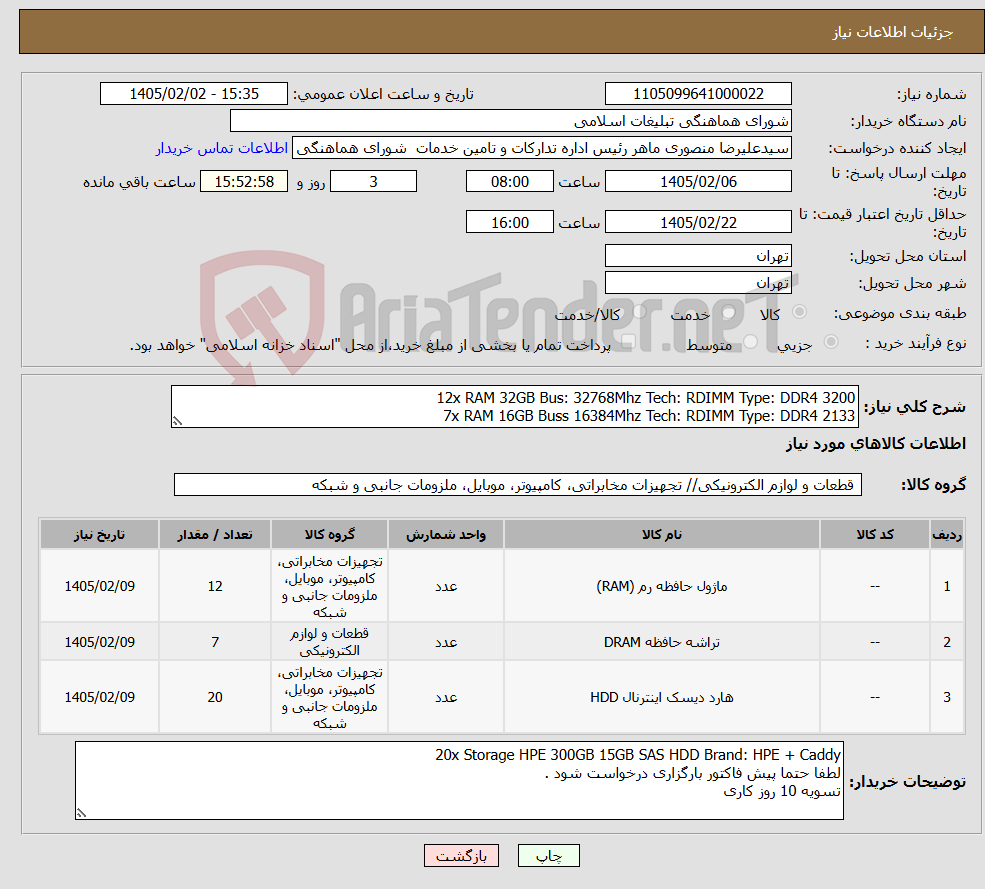Click the date 1405/02/09 in HDD row
The image size is (985, 889).
coord(99,697)
